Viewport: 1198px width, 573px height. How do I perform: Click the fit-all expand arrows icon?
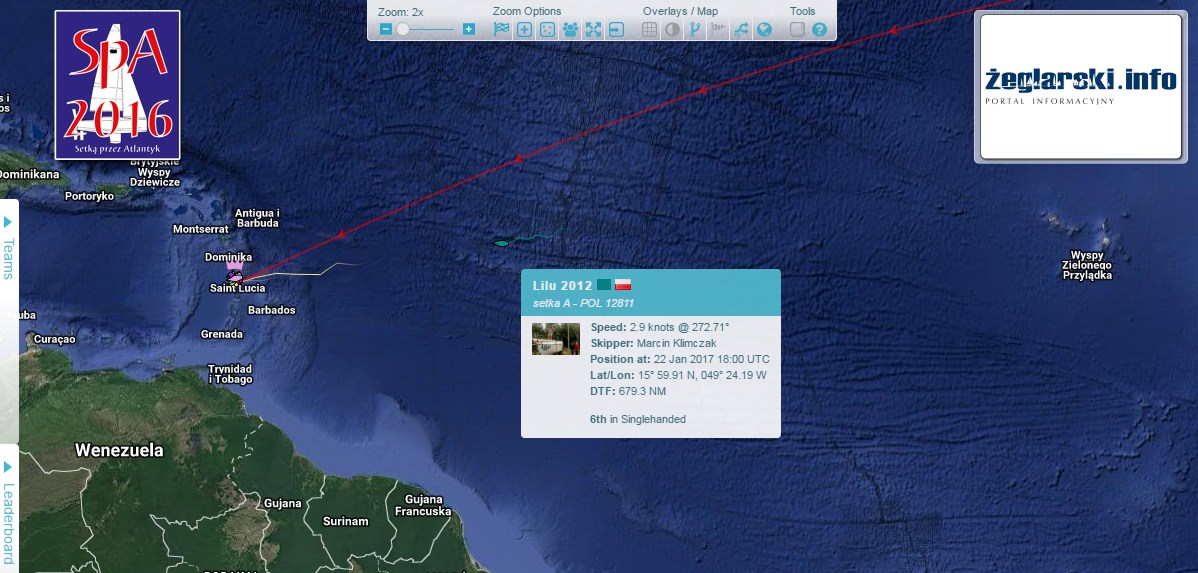(x=594, y=30)
